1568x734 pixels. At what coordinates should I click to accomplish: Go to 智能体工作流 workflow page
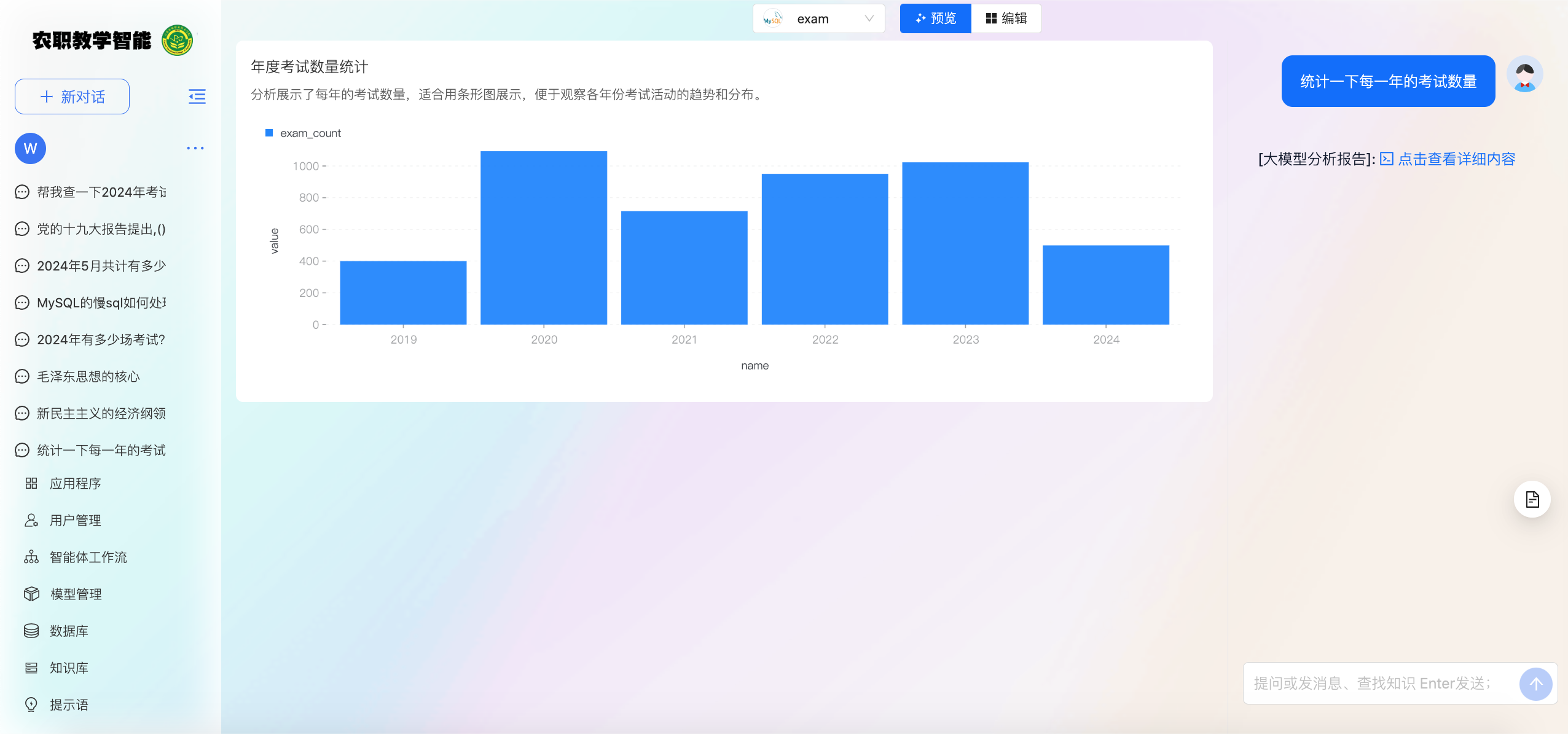pos(88,557)
